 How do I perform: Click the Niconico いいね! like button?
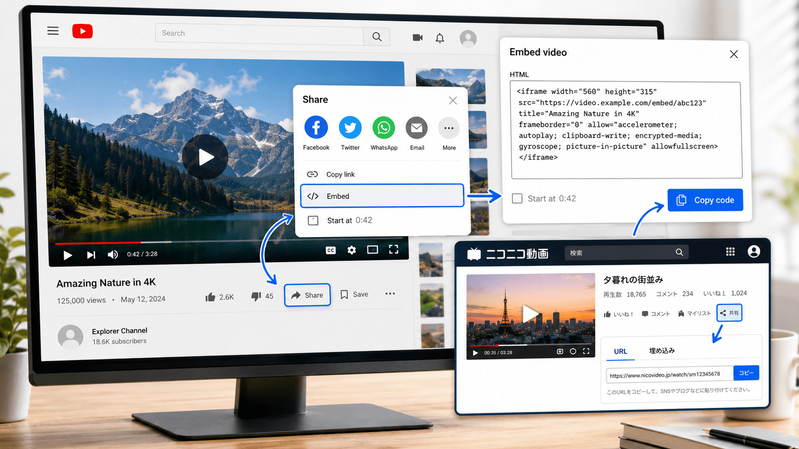[x=618, y=314]
